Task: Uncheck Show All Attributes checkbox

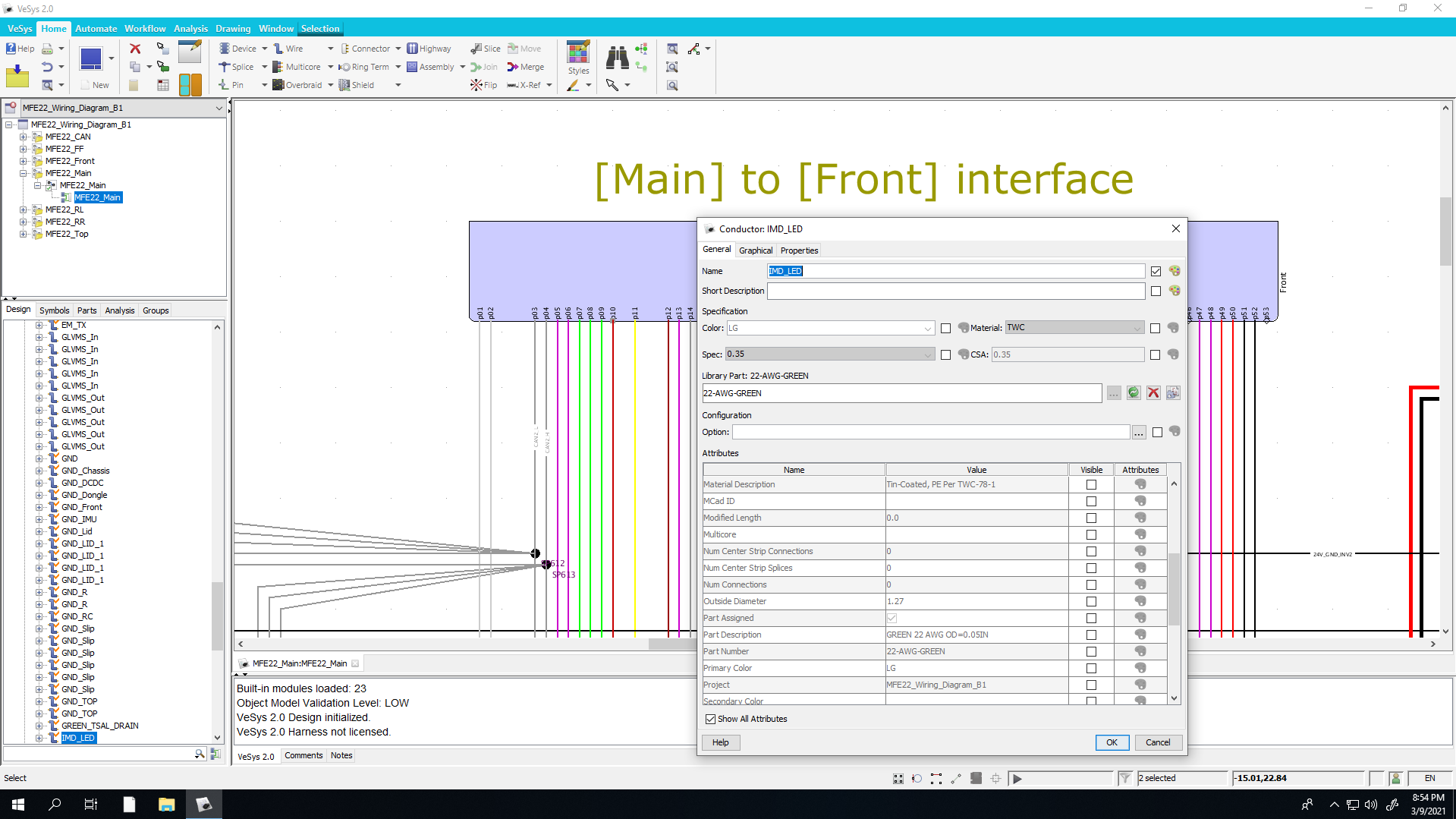Action: click(710, 719)
